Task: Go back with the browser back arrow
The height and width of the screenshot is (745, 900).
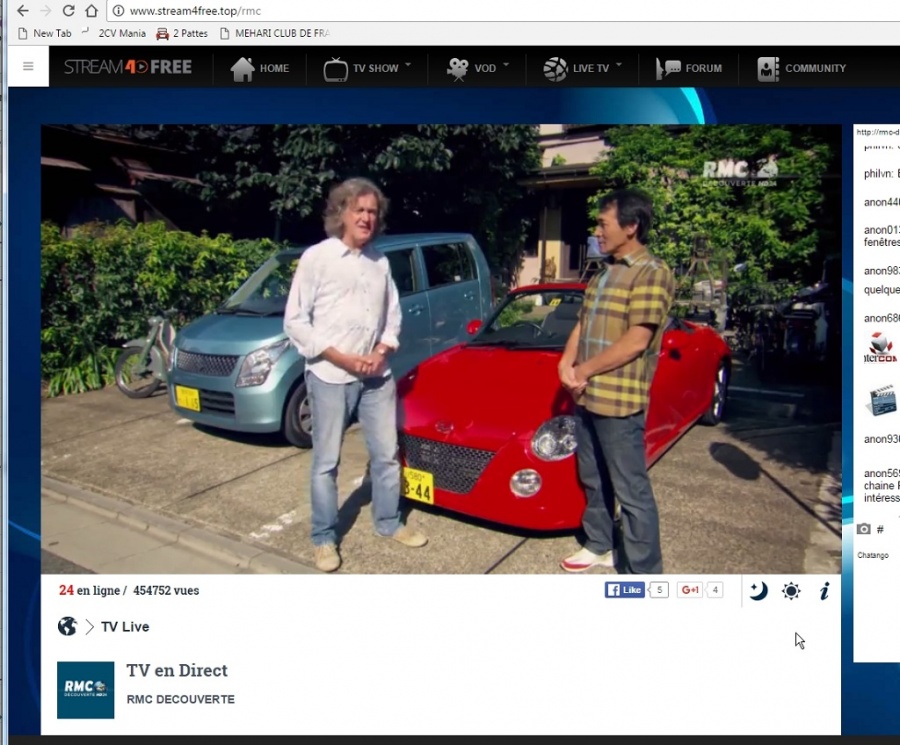Action: 22,11
